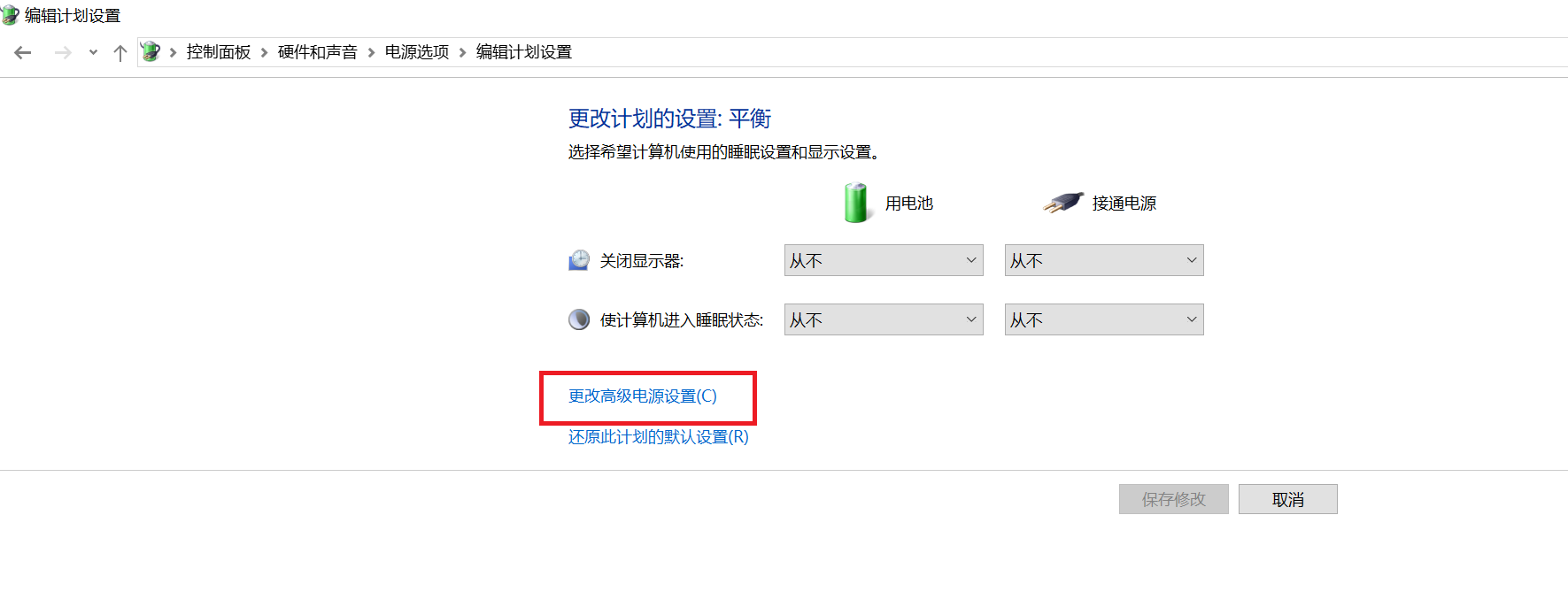Click the green battery icon

pos(857,203)
